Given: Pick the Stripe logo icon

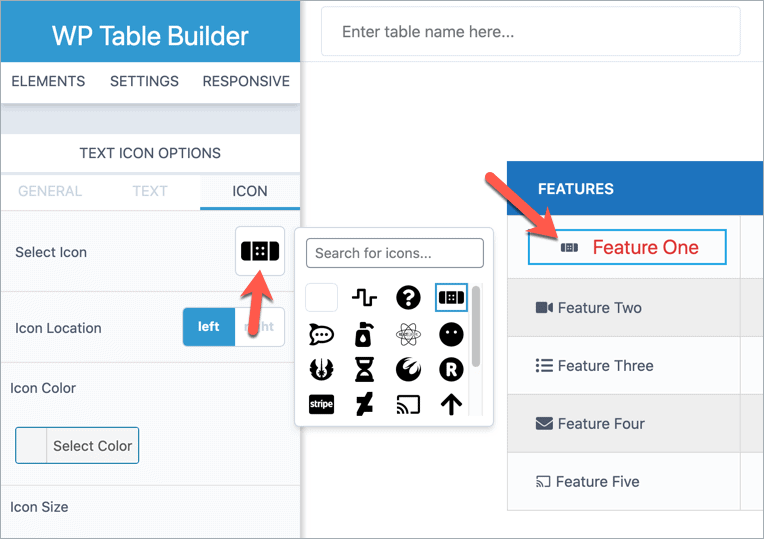Looking at the screenshot, I should [321, 405].
